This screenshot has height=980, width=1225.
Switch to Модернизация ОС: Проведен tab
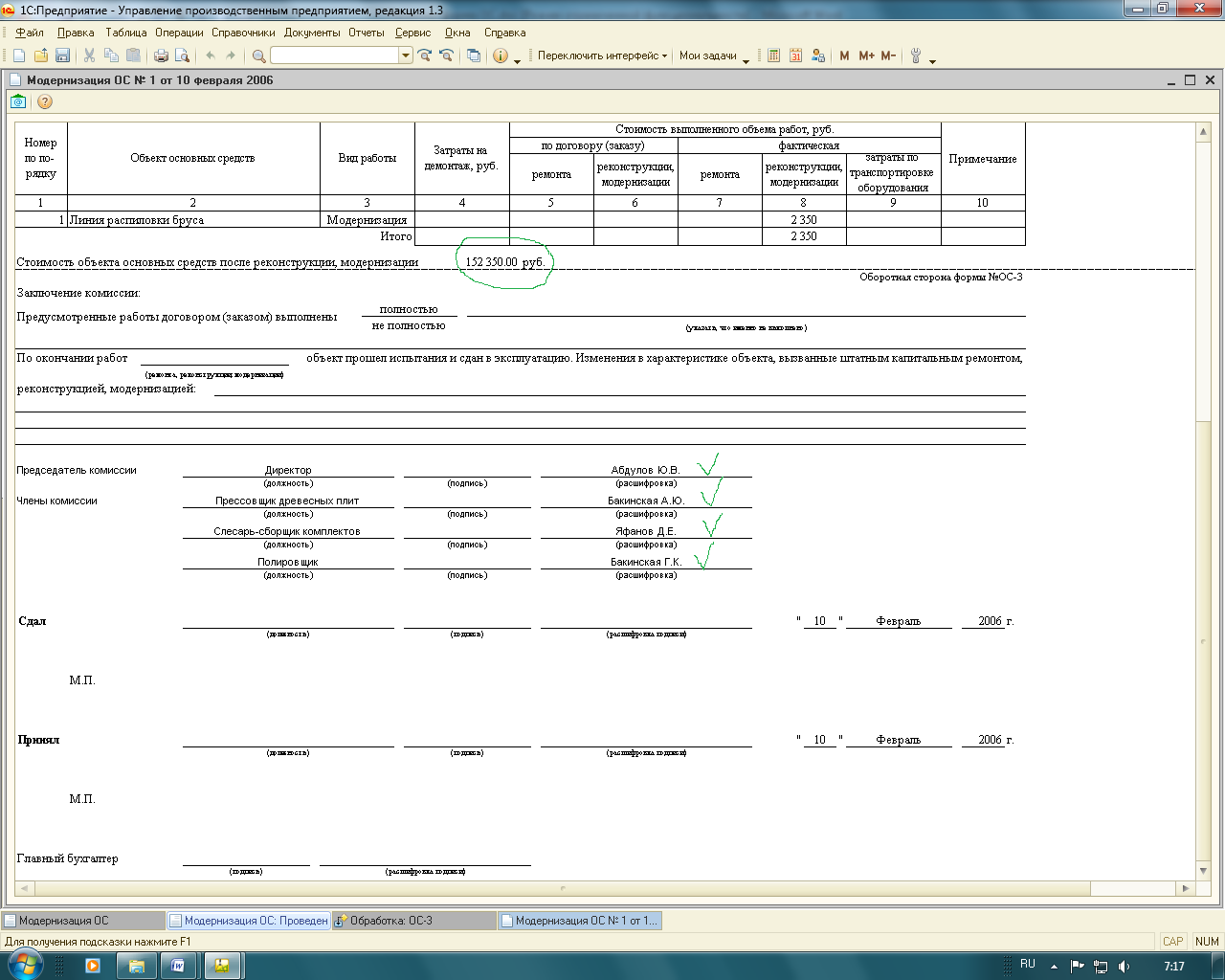pyautogui.click(x=249, y=921)
